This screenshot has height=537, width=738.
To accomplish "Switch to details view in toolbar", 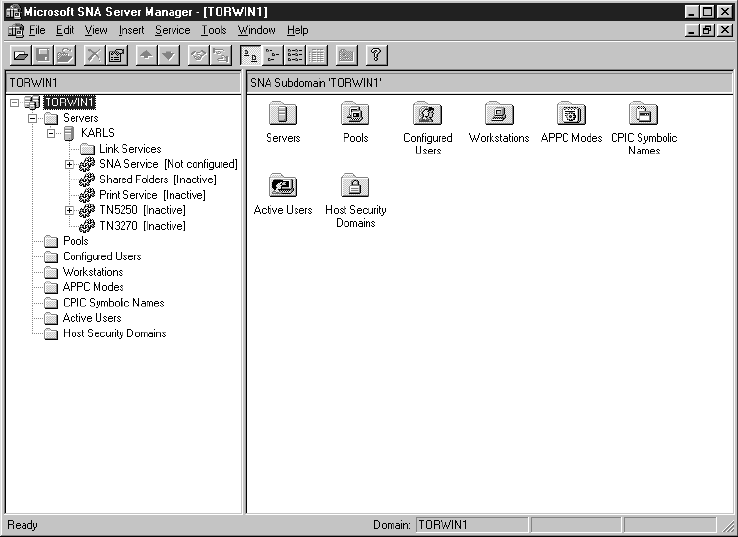I will coord(316,56).
